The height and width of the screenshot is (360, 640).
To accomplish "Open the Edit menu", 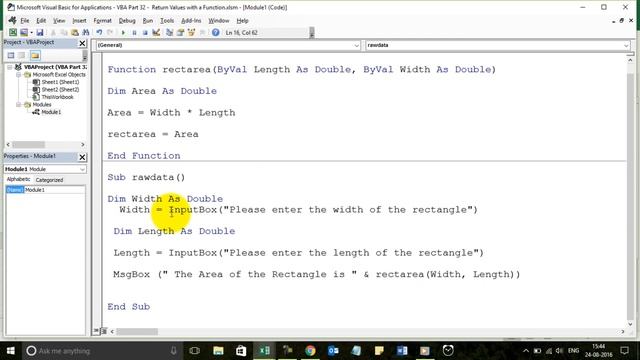I will [41, 20].
